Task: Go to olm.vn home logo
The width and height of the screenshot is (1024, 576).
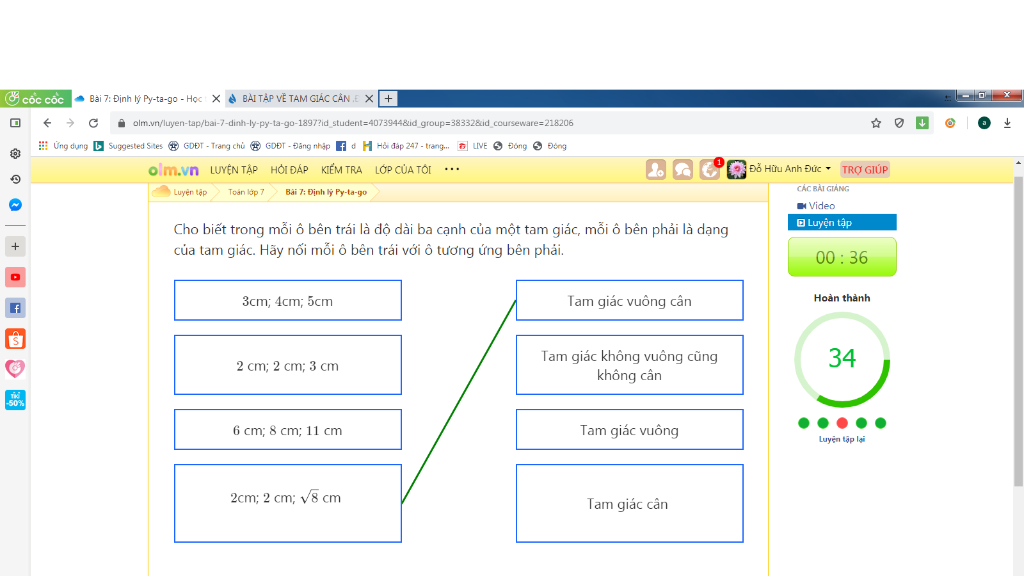Action: coord(173,170)
